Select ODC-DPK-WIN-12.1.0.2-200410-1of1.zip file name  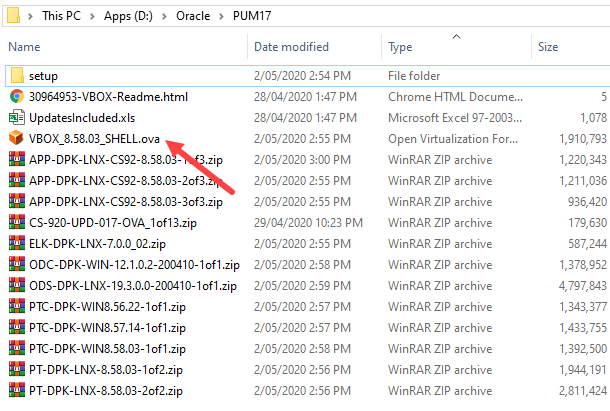pyautogui.click(x=134, y=265)
